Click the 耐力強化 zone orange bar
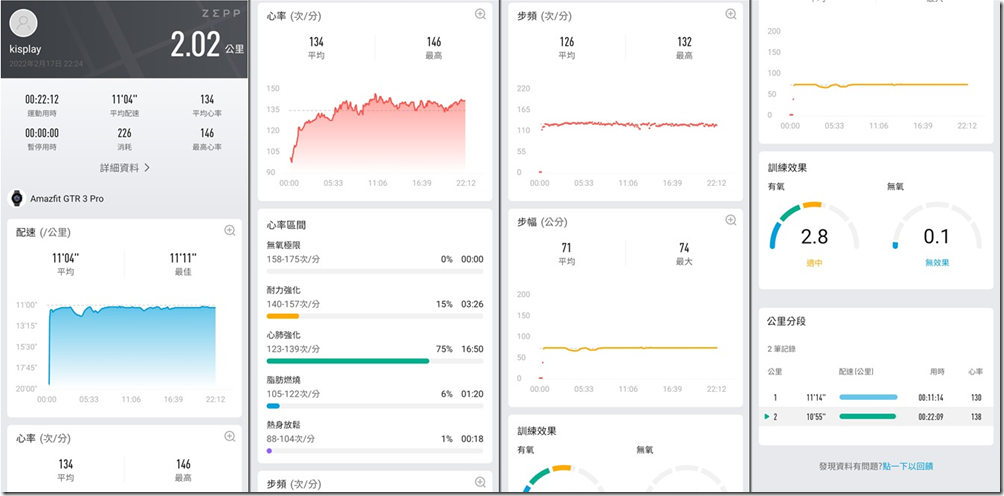This screenshot has height=496, width=1004. 283,316
